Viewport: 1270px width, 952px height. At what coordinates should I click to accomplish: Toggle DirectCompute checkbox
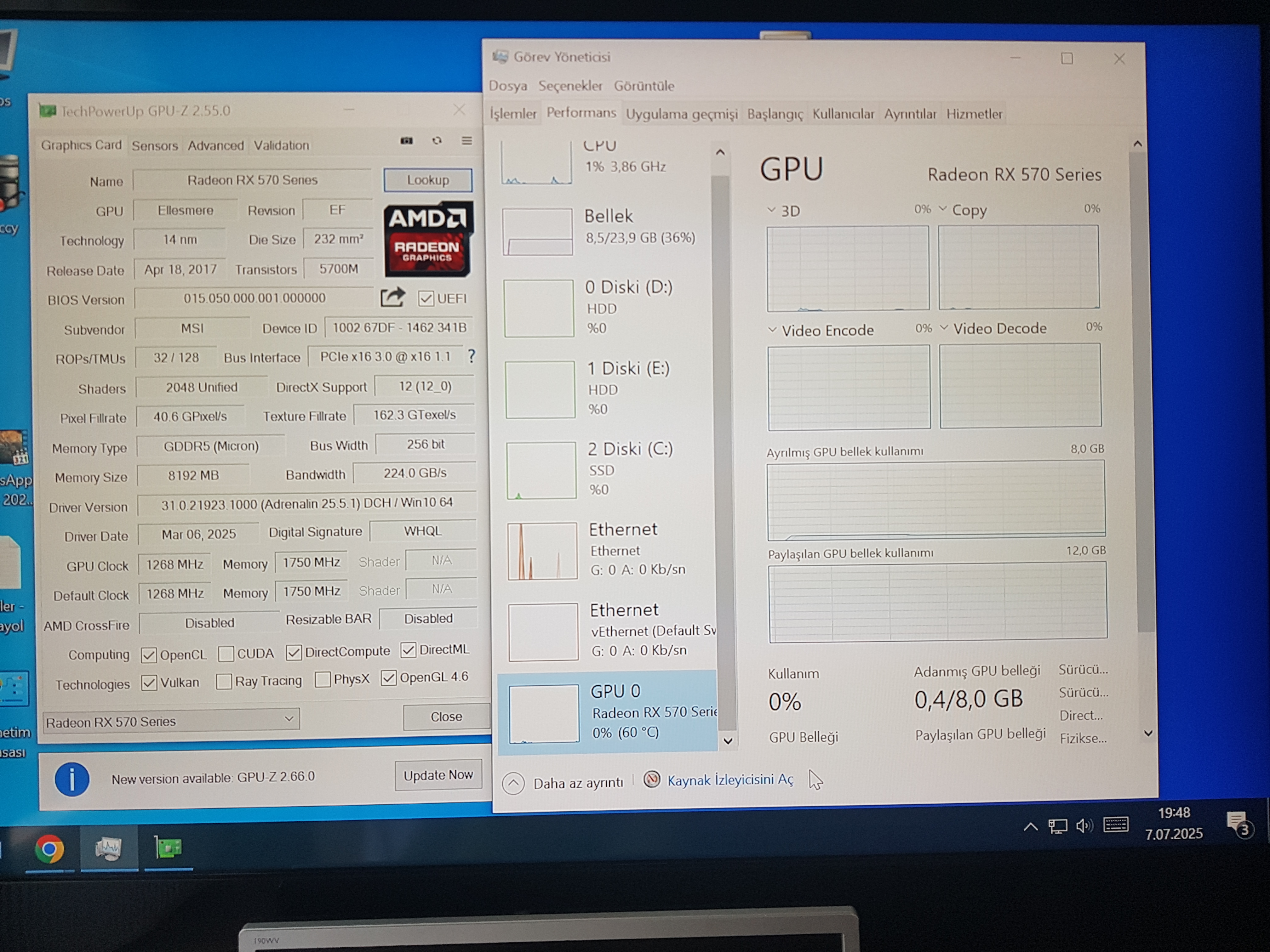coord(294,652)
